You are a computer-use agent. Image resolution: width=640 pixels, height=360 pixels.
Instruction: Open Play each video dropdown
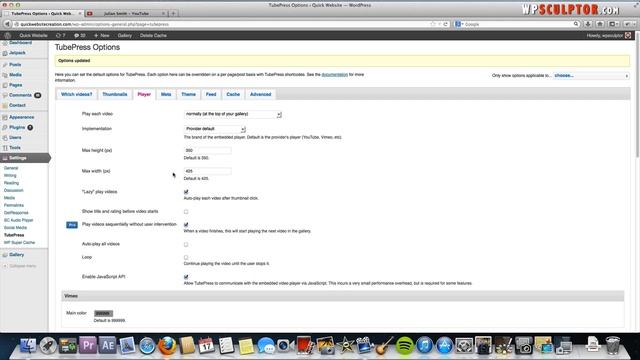point(233,114)
